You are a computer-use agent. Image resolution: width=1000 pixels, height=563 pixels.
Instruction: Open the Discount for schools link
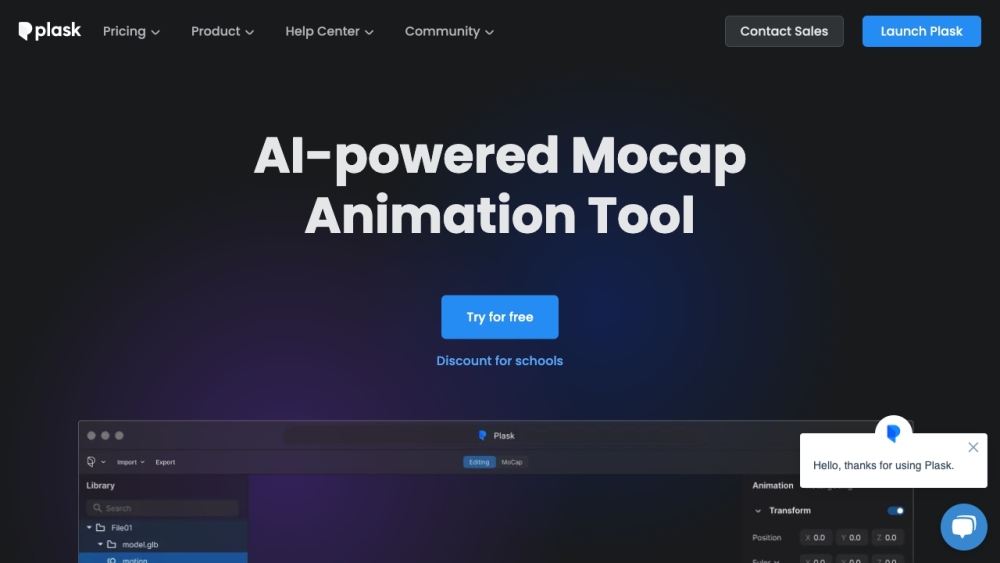point(500,361)
